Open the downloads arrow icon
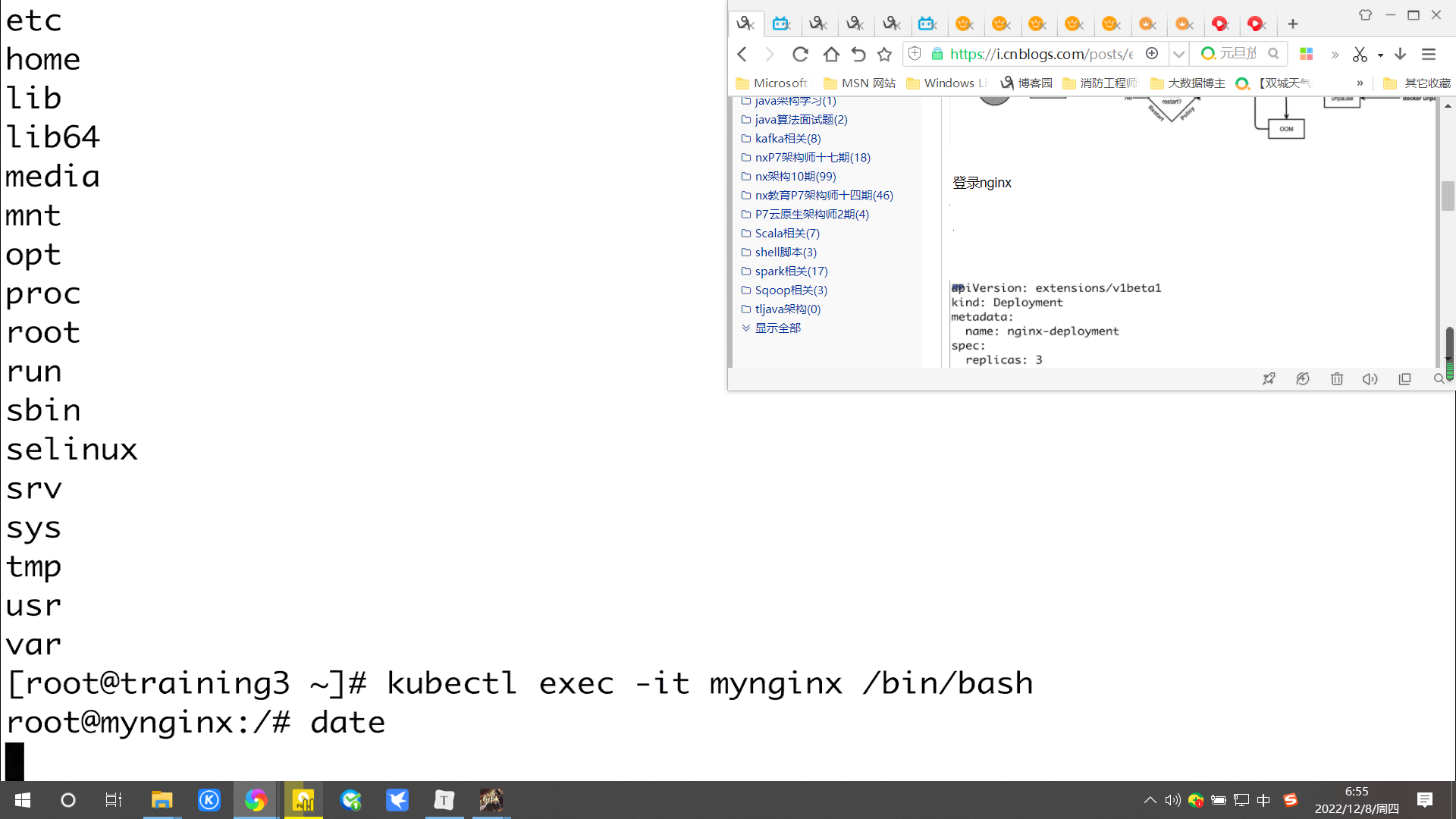The height and width of the screenshot is (819, 1456). pos(1401,54)
